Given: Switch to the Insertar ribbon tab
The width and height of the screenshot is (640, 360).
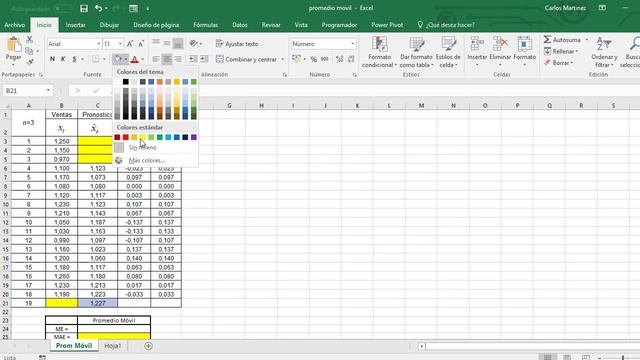Looking at the screenshot, I should [76, 25].
